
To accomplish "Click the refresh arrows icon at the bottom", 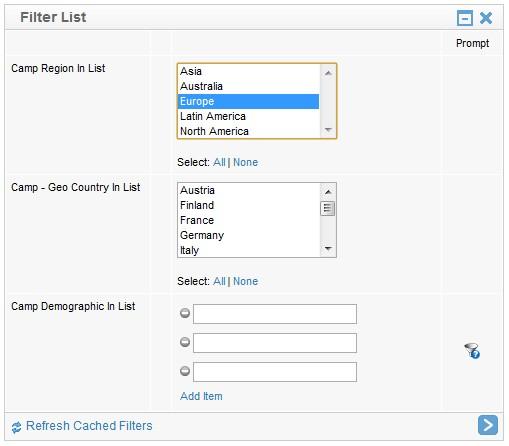I will click(x=16, y=427).
